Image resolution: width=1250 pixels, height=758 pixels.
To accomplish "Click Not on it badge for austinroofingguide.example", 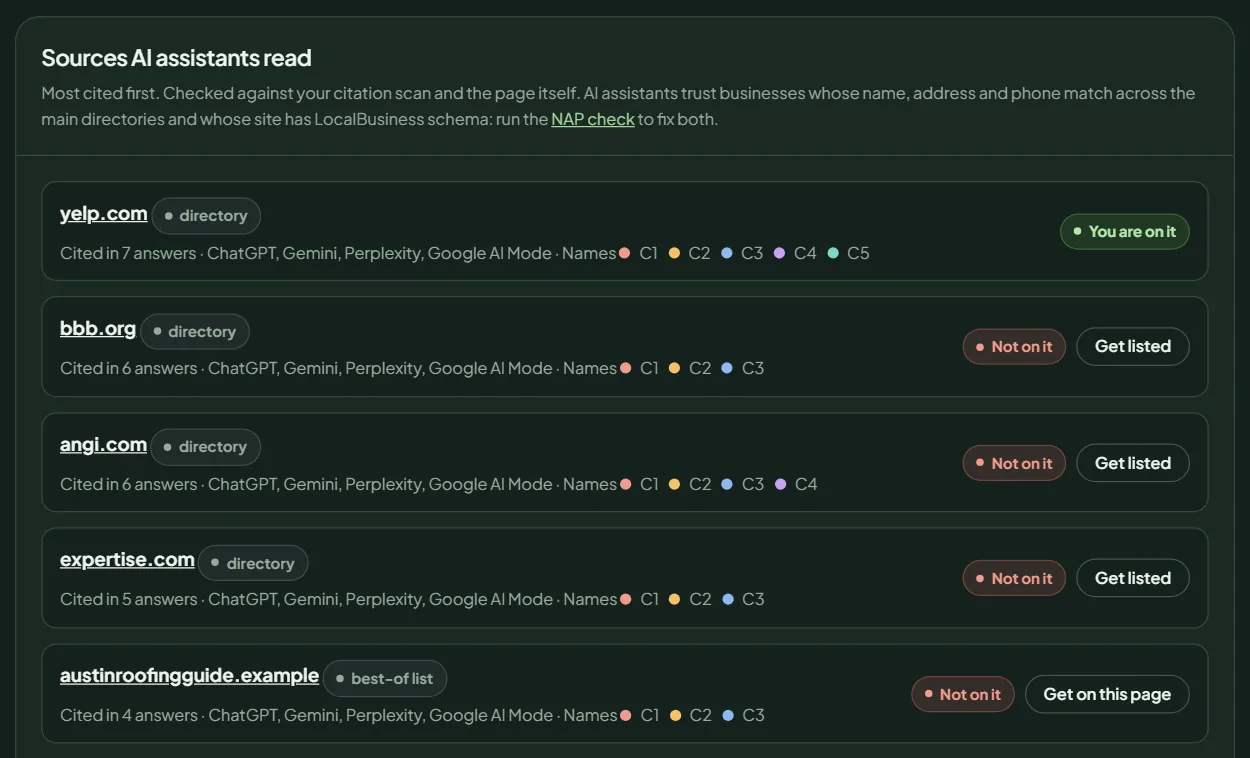I will (963, 694).
